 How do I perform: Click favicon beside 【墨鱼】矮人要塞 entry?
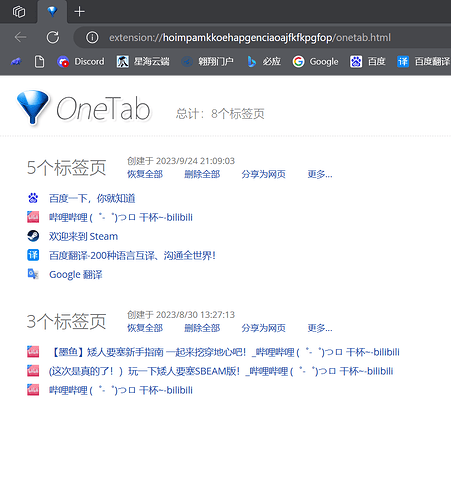point(33,352)
